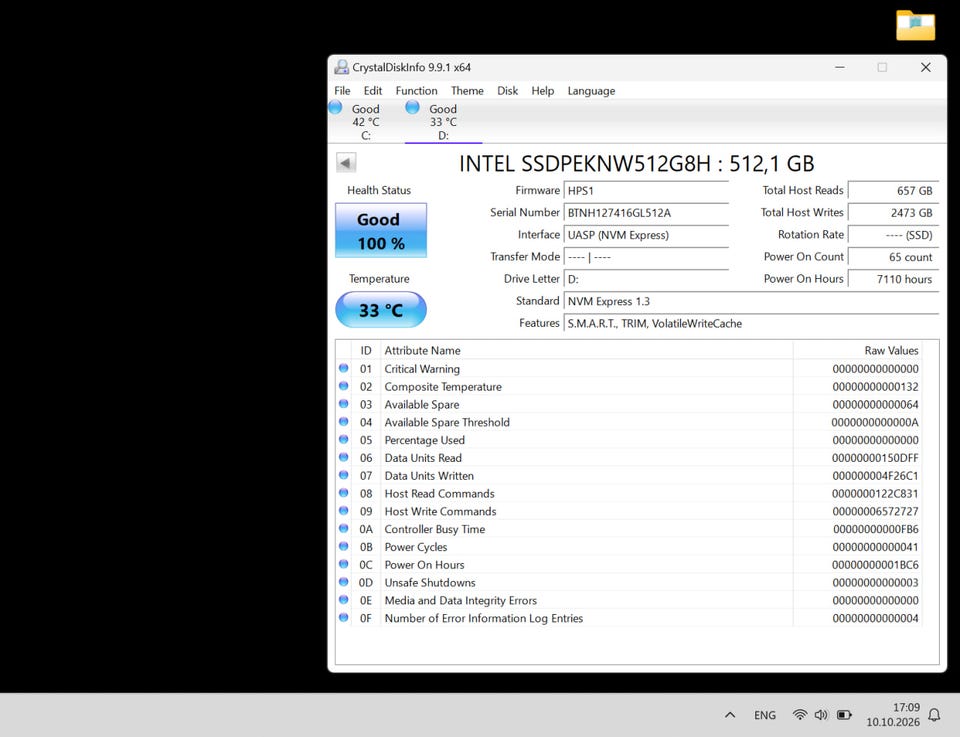Click the blue status orb for drive C:

coord(336,108)
